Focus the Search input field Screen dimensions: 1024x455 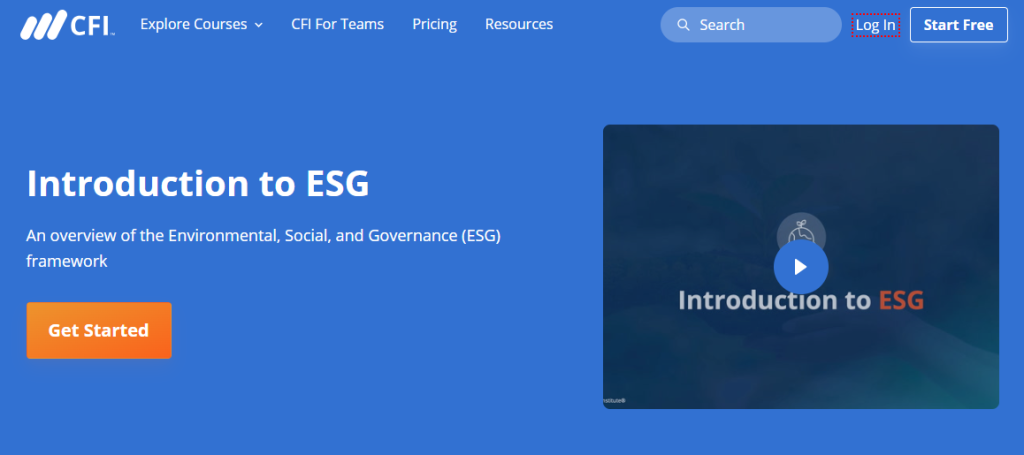760,25
